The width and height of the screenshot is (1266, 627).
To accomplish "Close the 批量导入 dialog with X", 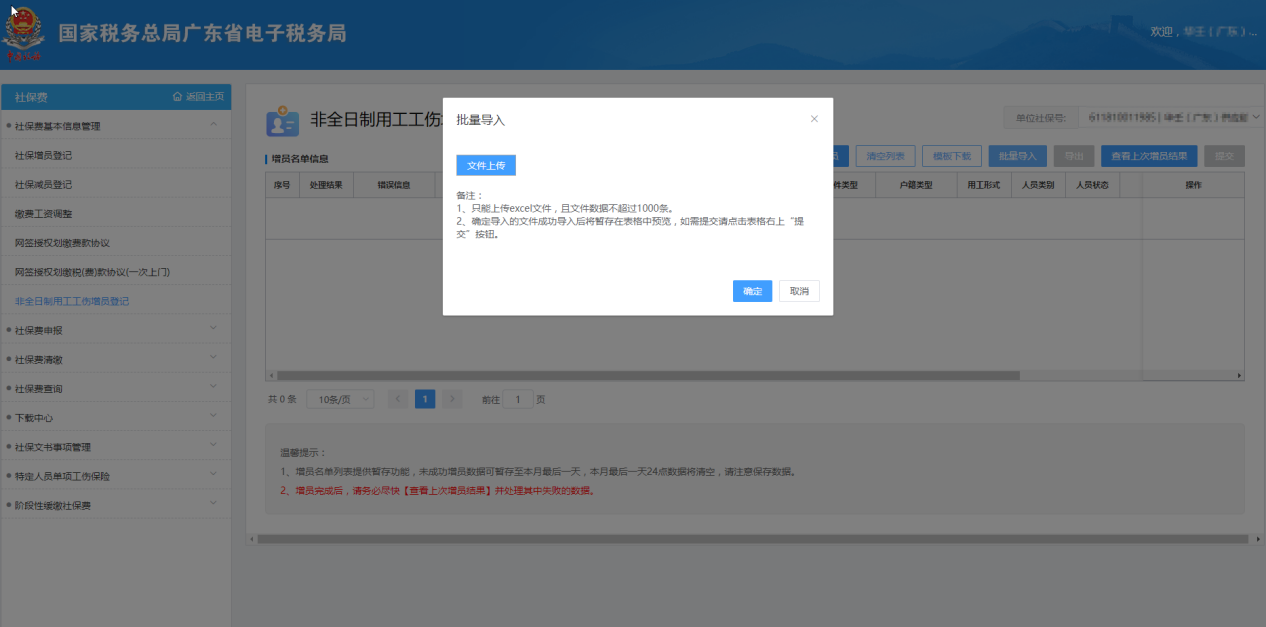I will coord(814,119).
